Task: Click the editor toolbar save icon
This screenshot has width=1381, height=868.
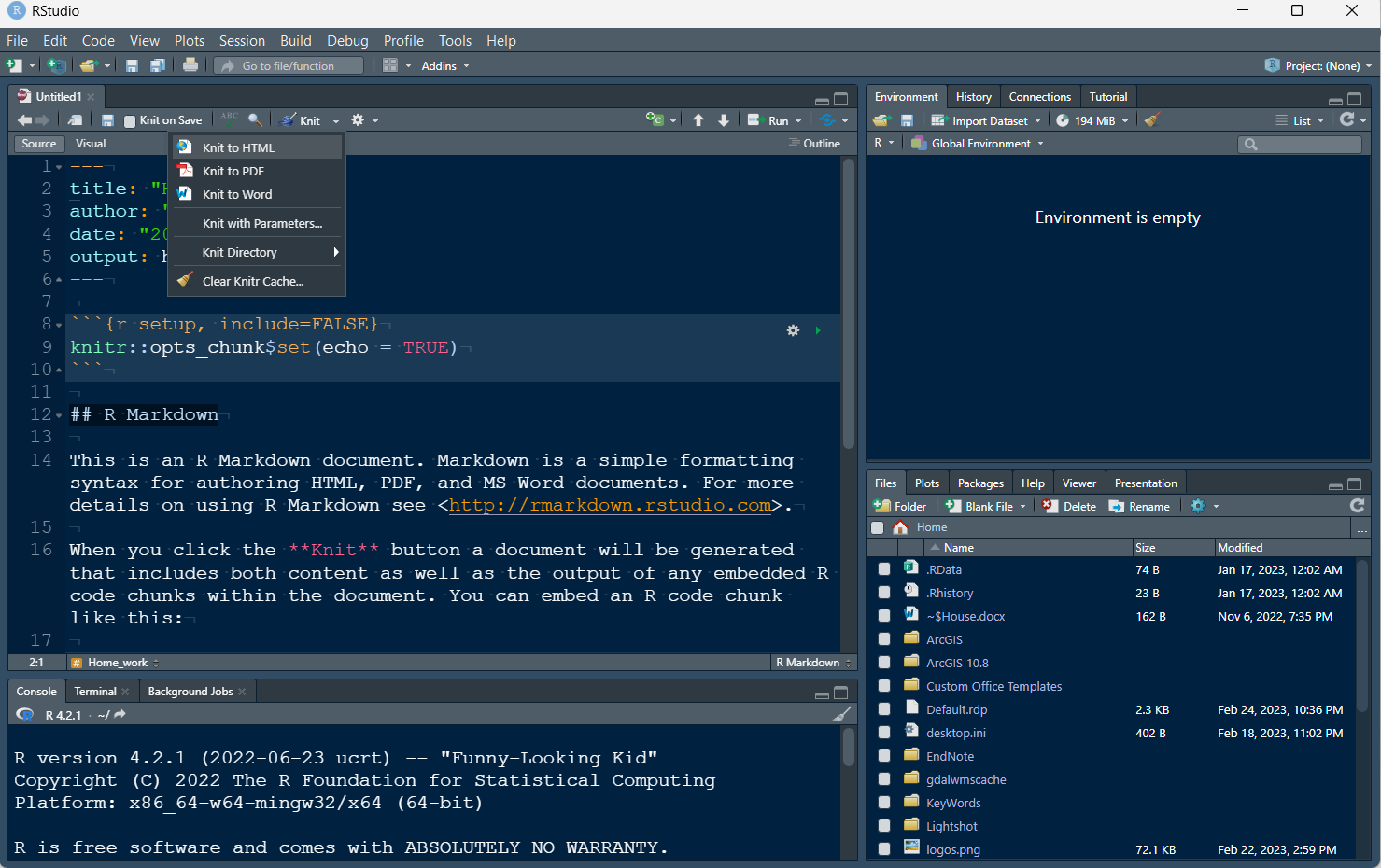Action: 107,120
